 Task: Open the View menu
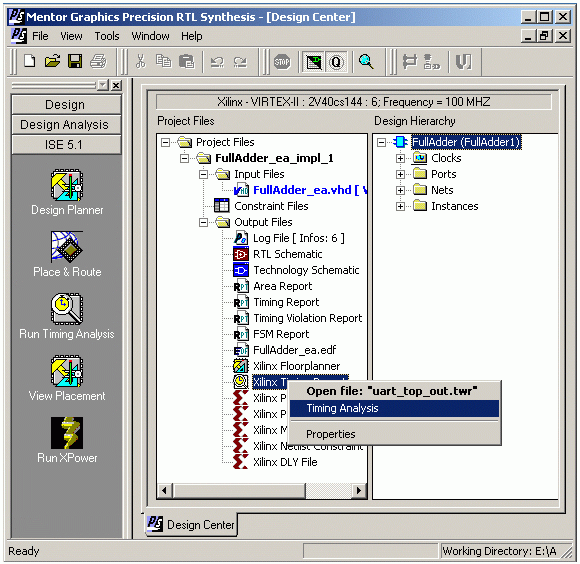[71, 36]
